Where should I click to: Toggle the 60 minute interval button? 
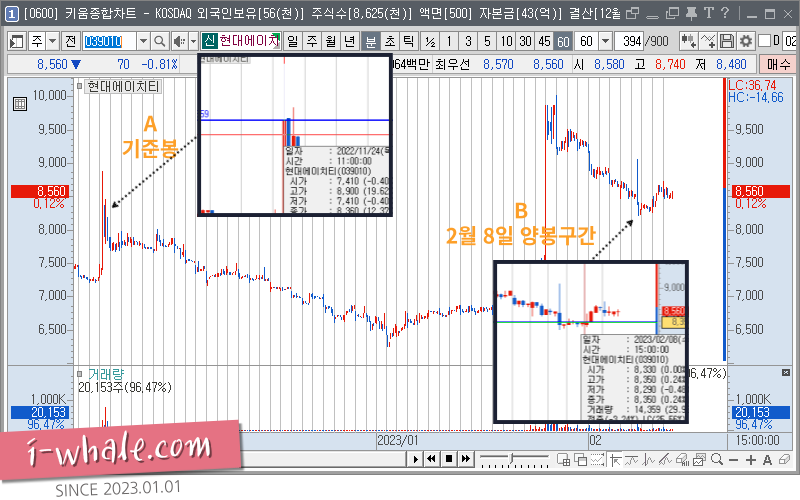pyautogui.click(x=563, y=41)
